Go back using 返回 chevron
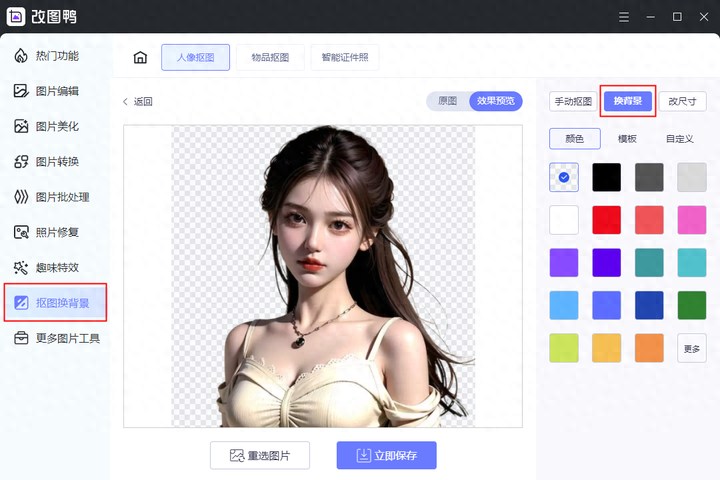This screenshot has height=480, width=720. tap(126, 101)
